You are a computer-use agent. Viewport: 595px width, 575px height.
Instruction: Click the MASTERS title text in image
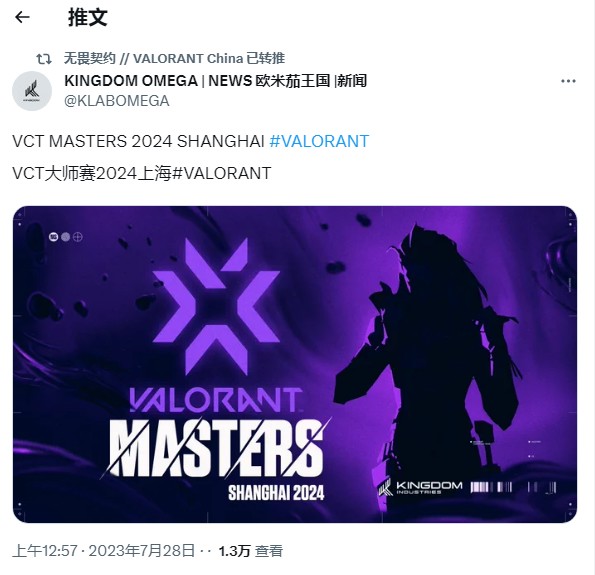(216, 448)
